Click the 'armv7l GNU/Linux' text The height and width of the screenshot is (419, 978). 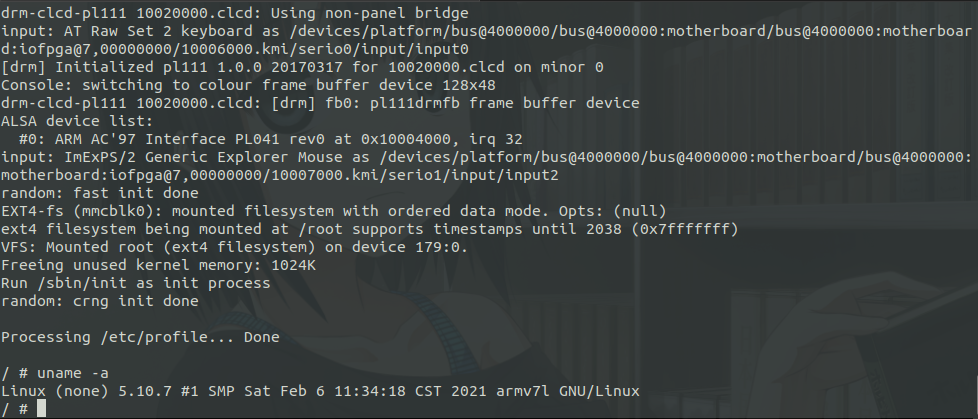point(568,391)
